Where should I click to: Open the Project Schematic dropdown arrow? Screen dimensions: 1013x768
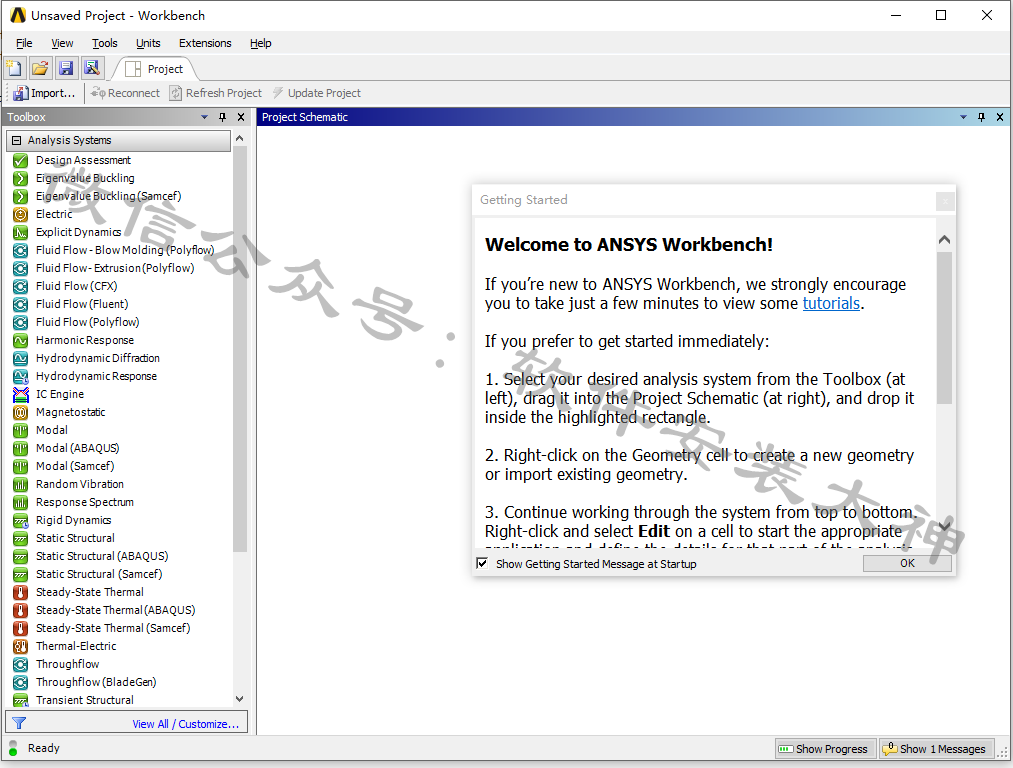click(963, 117)
